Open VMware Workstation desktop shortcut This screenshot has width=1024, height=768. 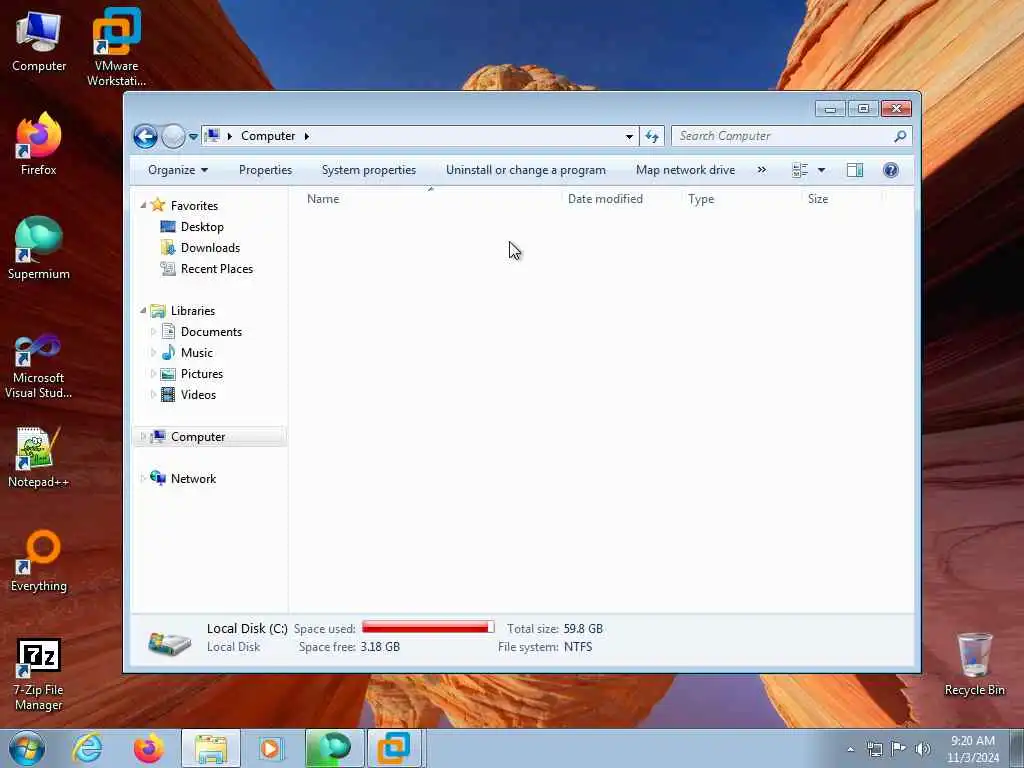[116, 48]
